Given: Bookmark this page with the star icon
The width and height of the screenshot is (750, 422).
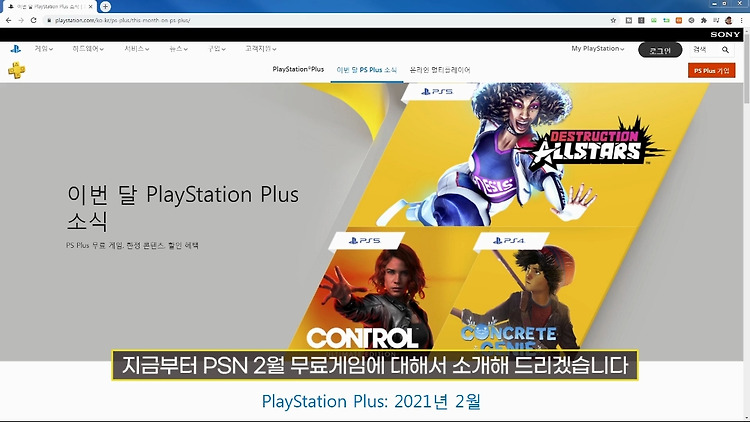Looking at the screenshot, I should click(x=613, y=20).
